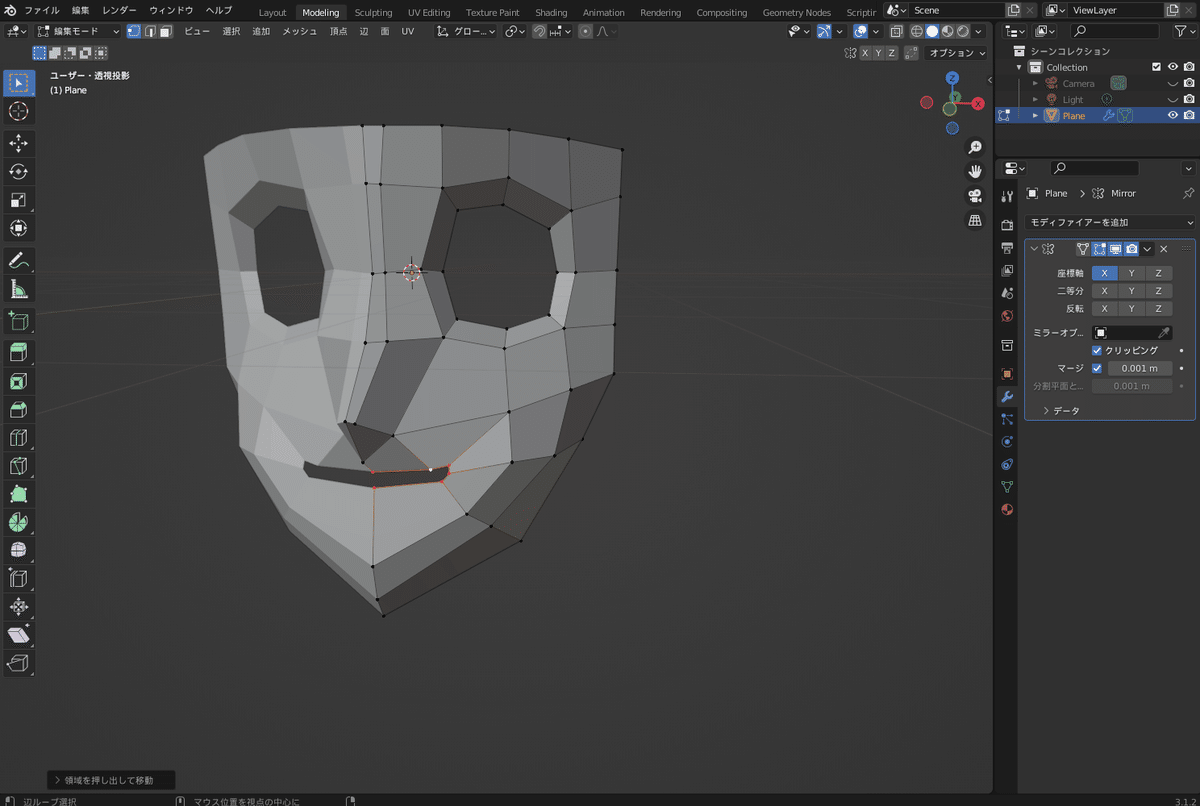Viewport: 1200px width, 806px height.
Task: Select the Transform tool
Action: (x=19, y=228)
